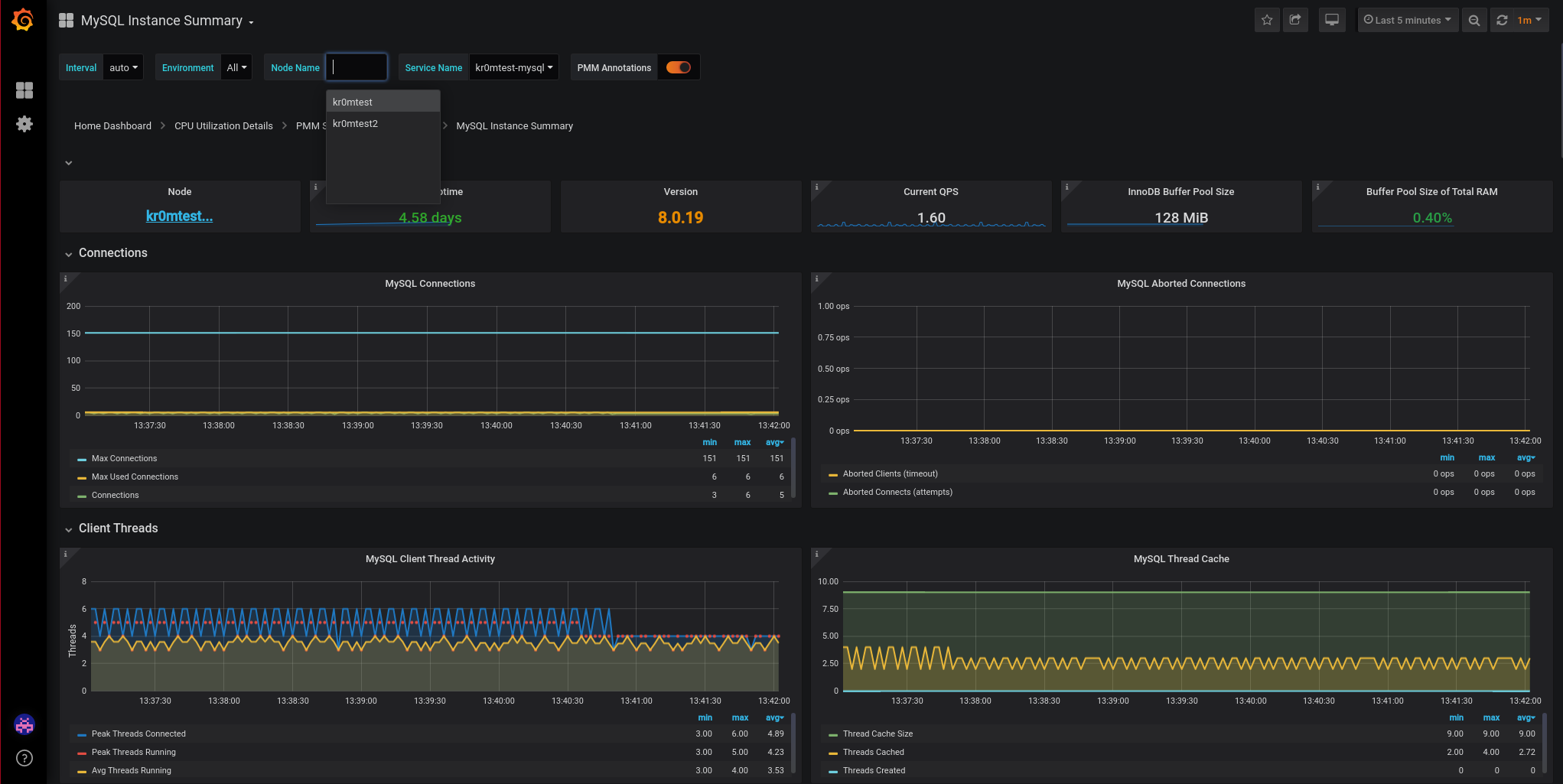1563x784 pixels.
Task: Select kr0mtest option in Node Name list
Action: [353, 102]
